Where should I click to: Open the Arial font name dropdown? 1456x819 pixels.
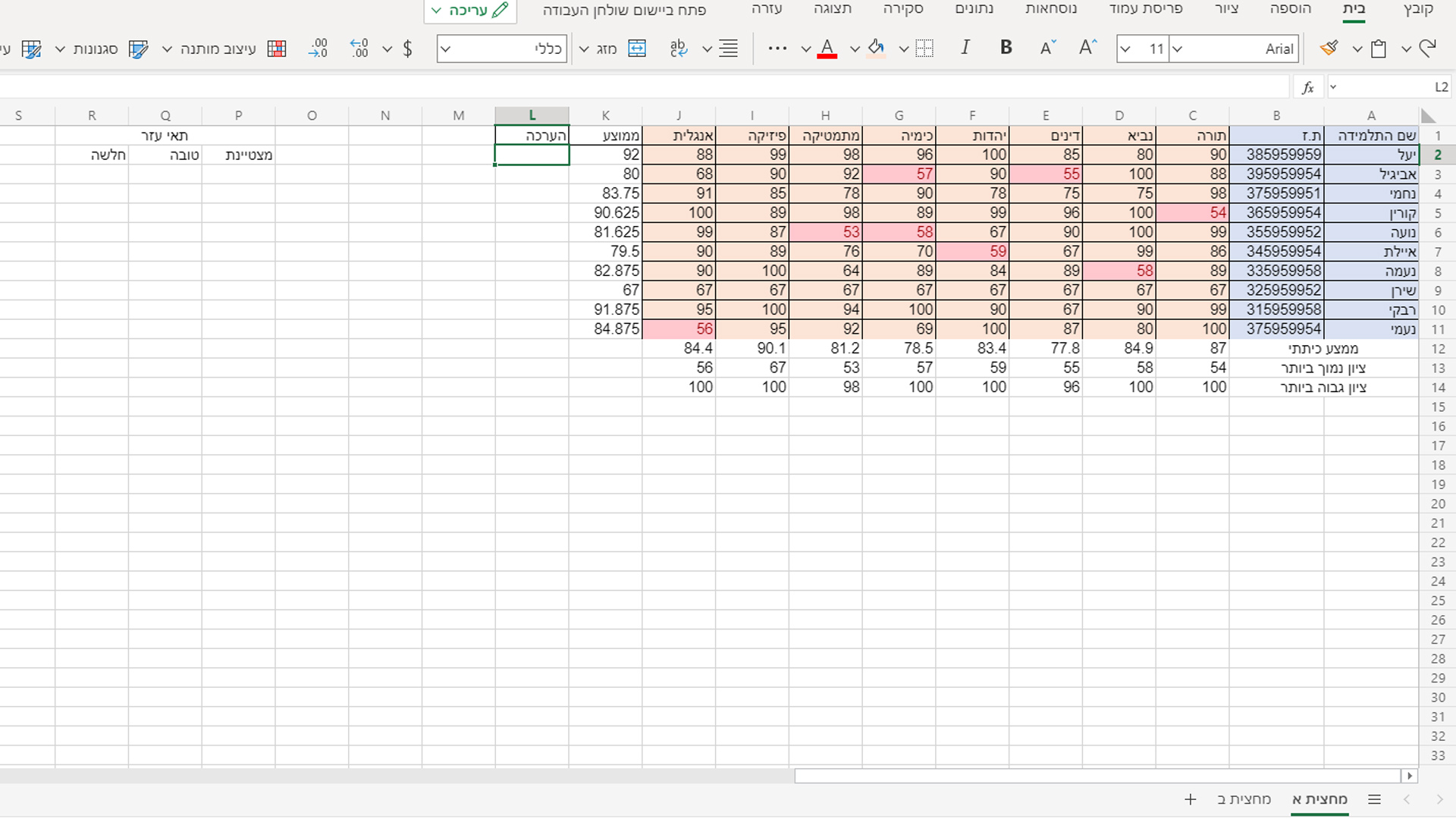(1178, 49)
